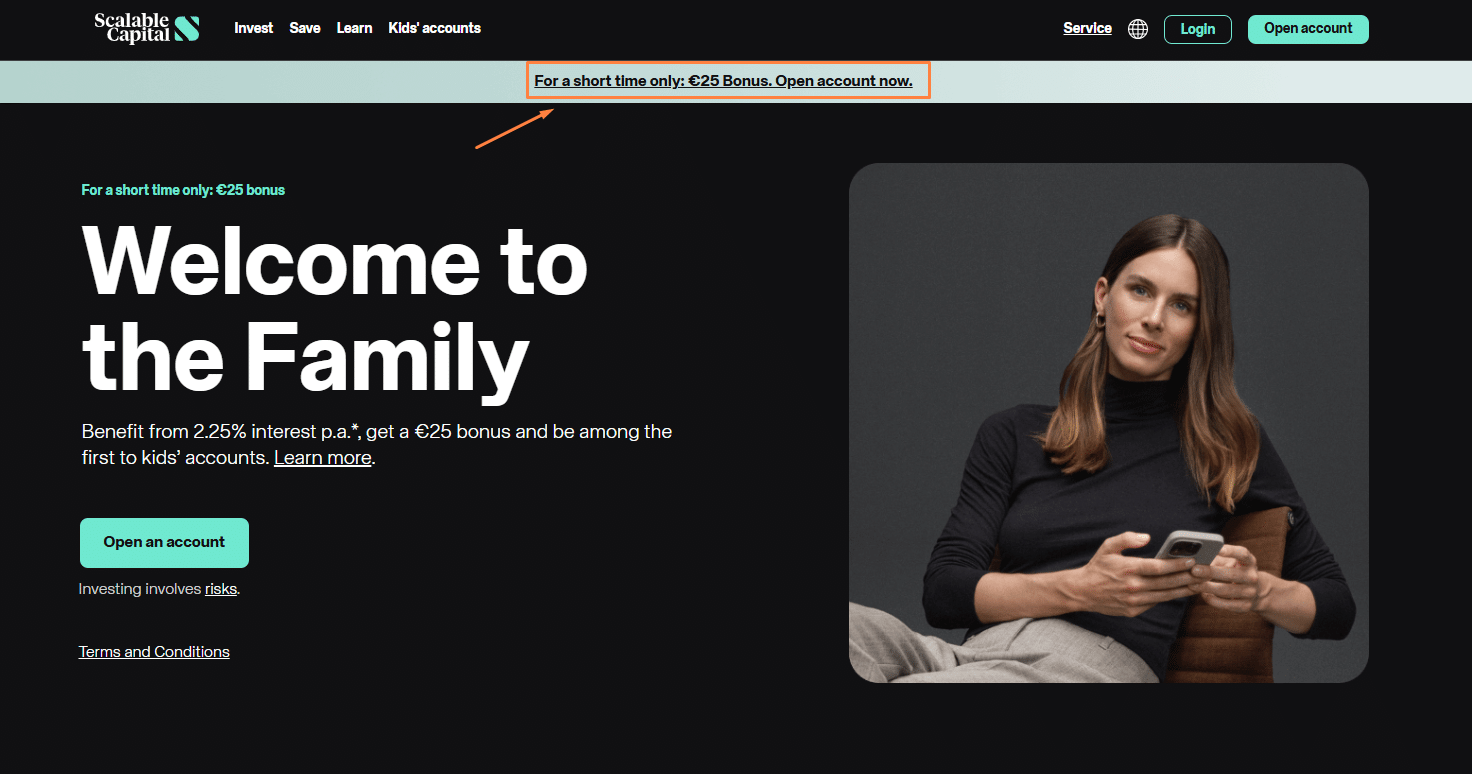
Task: Open the risks link
Action: tap(221, 589)
